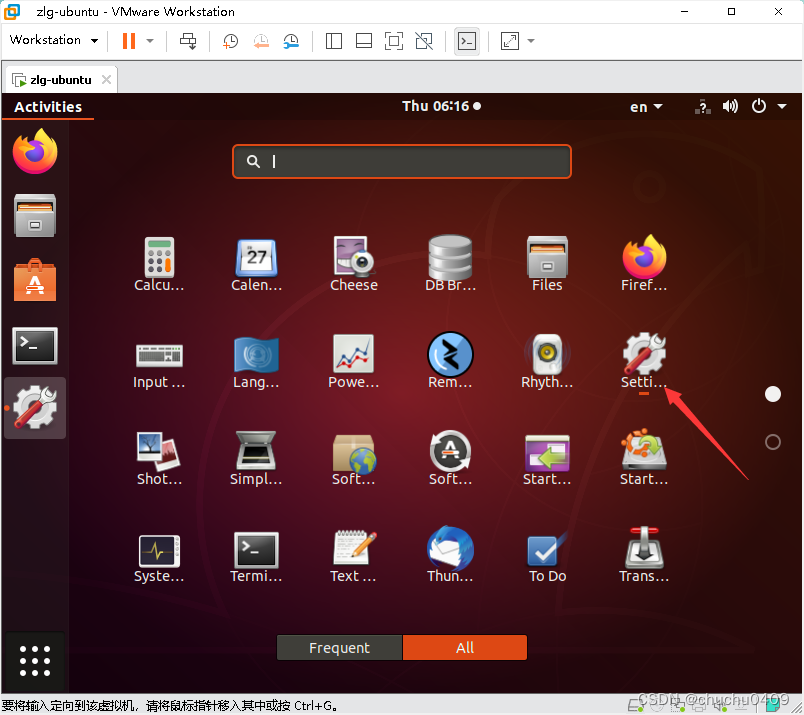Close the zlg-ubuntu tab

point(106,80)
